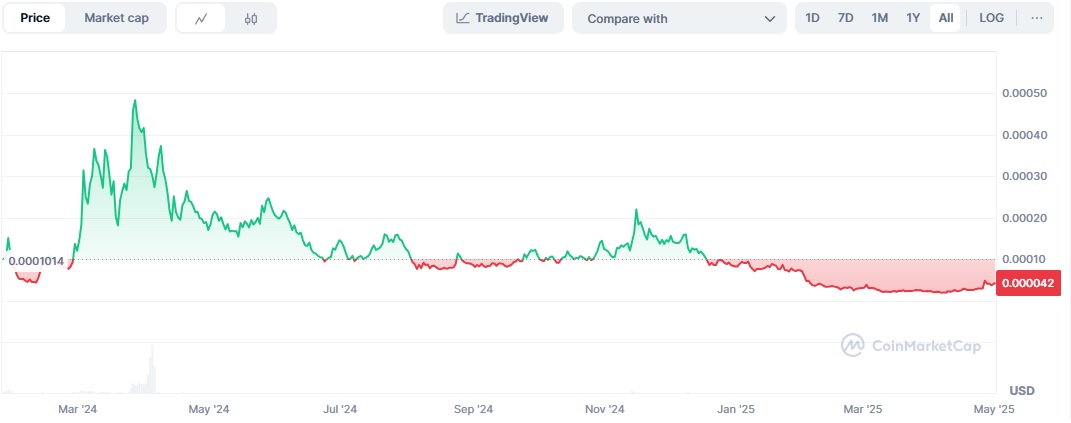Screen dimensions: 1071x423
Task: Set chart range to 7D
Action: pos(846,18)
